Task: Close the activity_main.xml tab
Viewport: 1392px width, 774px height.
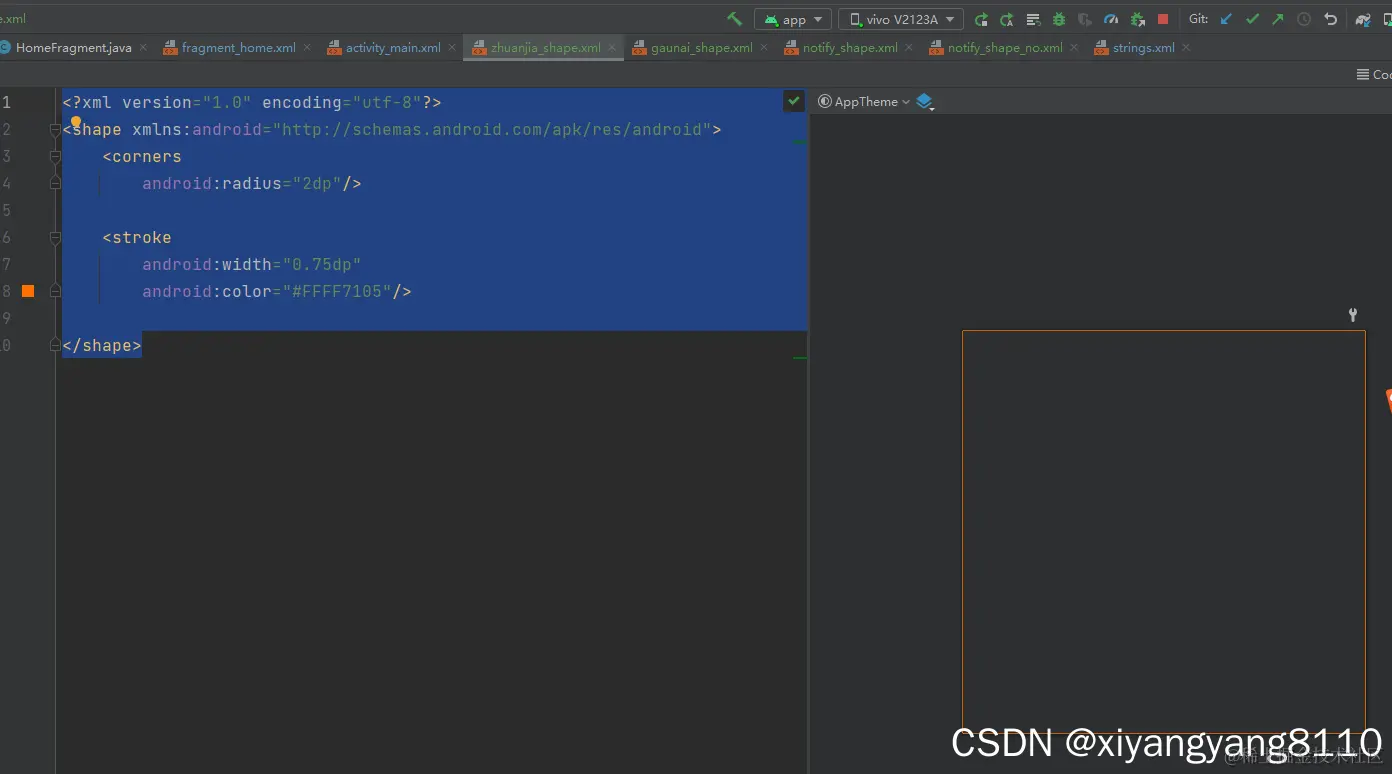Action: (452, 47)
